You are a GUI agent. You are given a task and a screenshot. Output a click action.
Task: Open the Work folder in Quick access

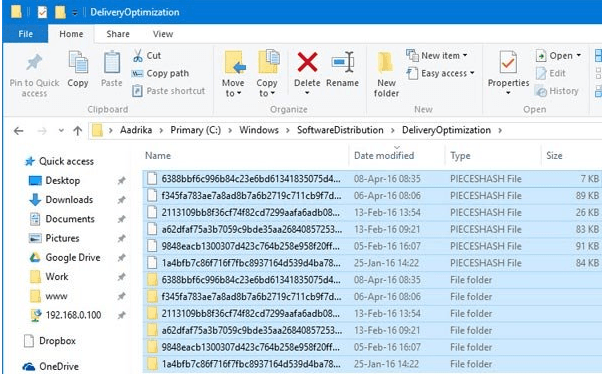pos(49,276)
